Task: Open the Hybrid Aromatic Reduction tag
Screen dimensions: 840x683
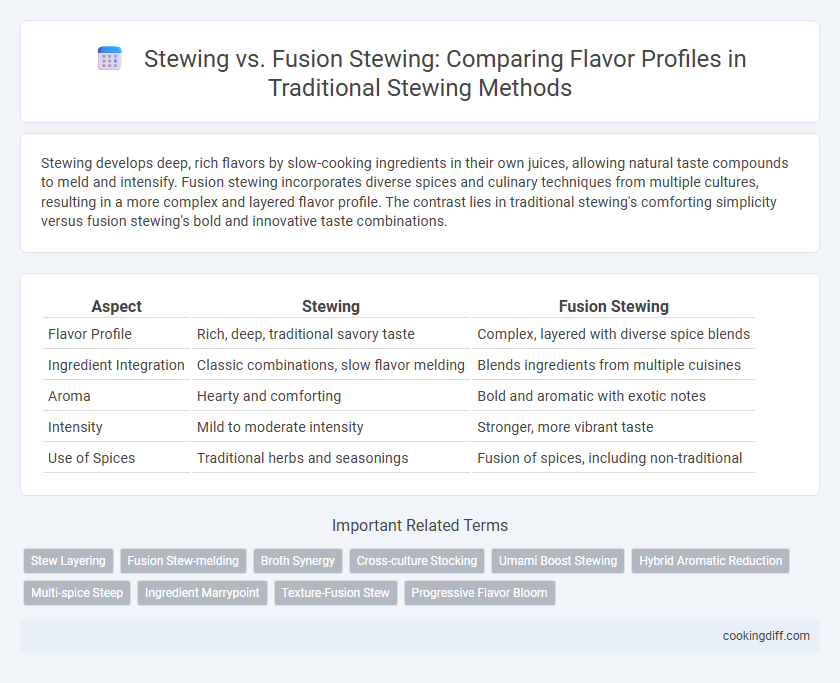Action: (x=710, y=561)
